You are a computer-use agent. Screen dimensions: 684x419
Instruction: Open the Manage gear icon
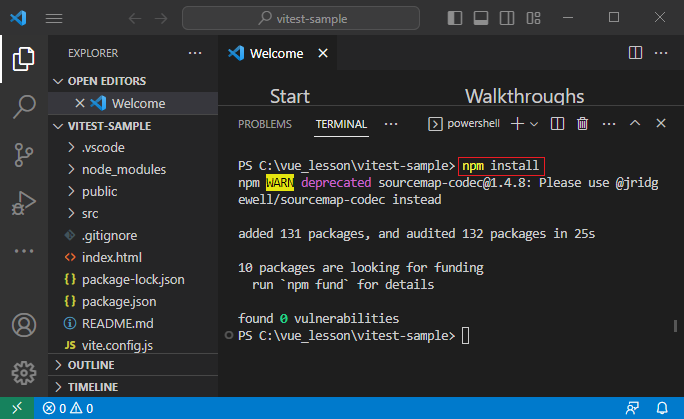click(24, 373)
